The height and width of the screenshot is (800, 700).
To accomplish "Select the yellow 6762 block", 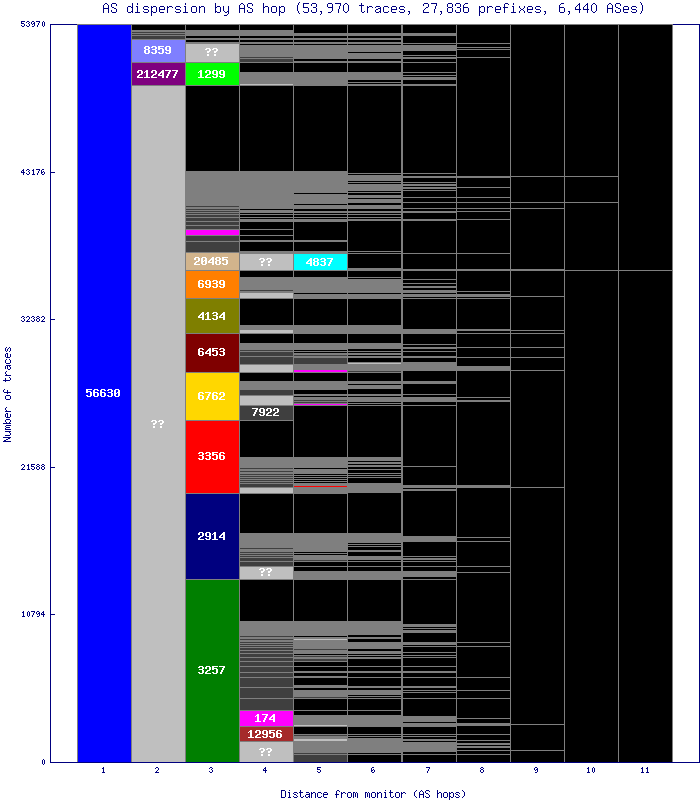I will pos(212,396).
